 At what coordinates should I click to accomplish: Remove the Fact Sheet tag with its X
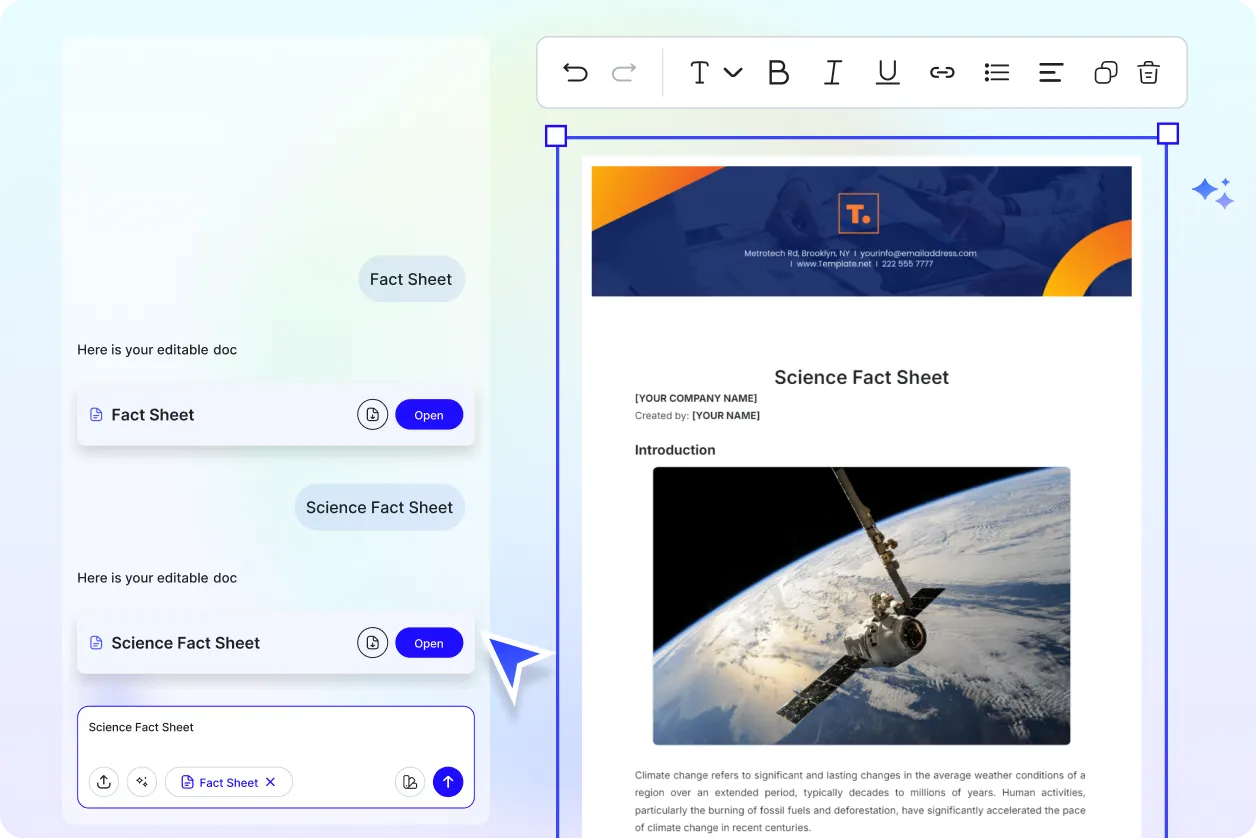point(270,782)
